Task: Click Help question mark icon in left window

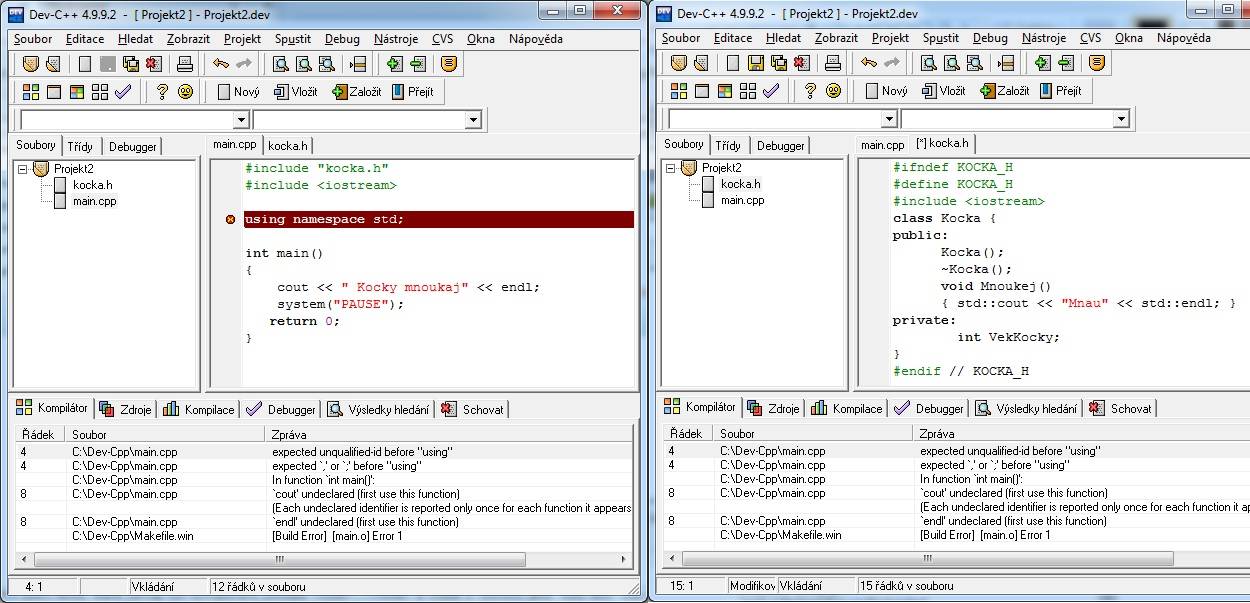Action: click(x=161, y=92)
